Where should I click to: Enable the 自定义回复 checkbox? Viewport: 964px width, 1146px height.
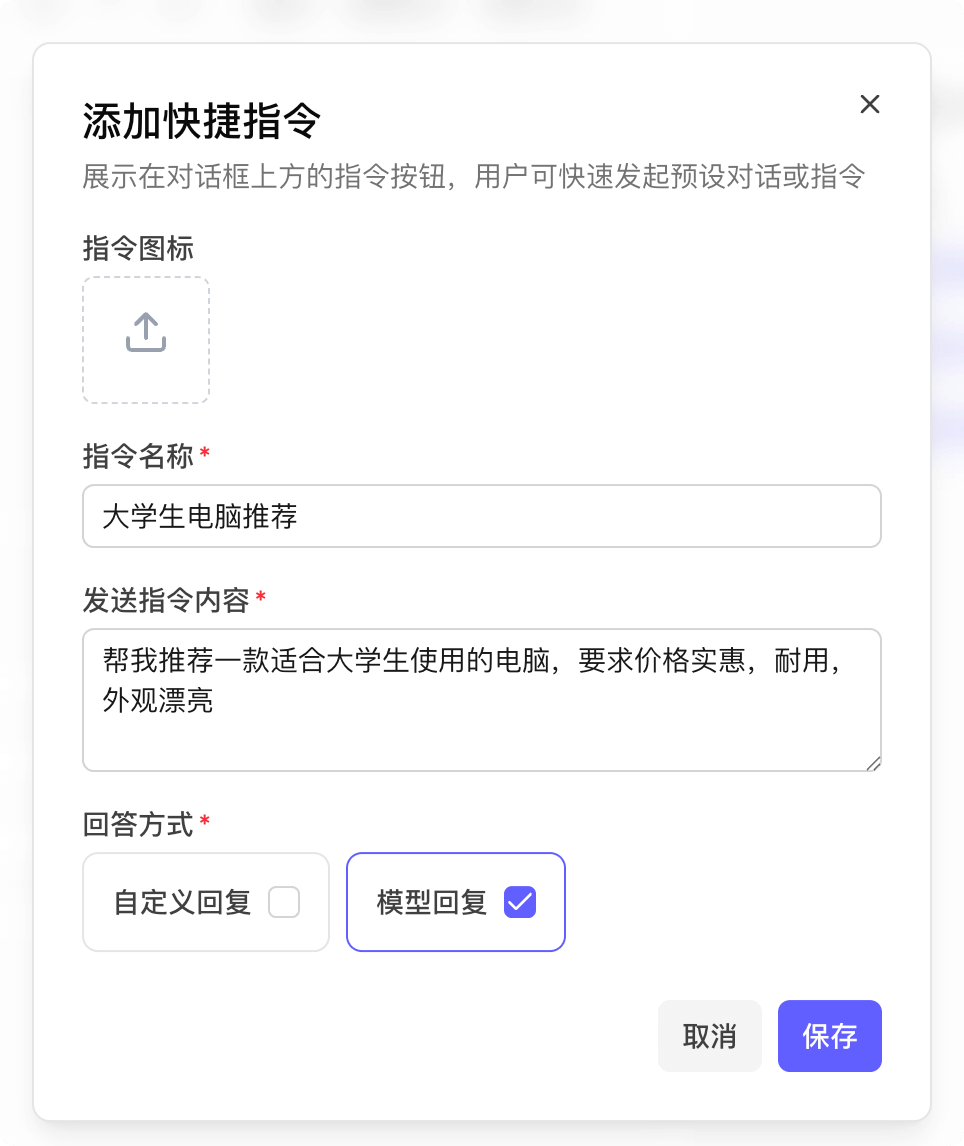click(284, 901)
